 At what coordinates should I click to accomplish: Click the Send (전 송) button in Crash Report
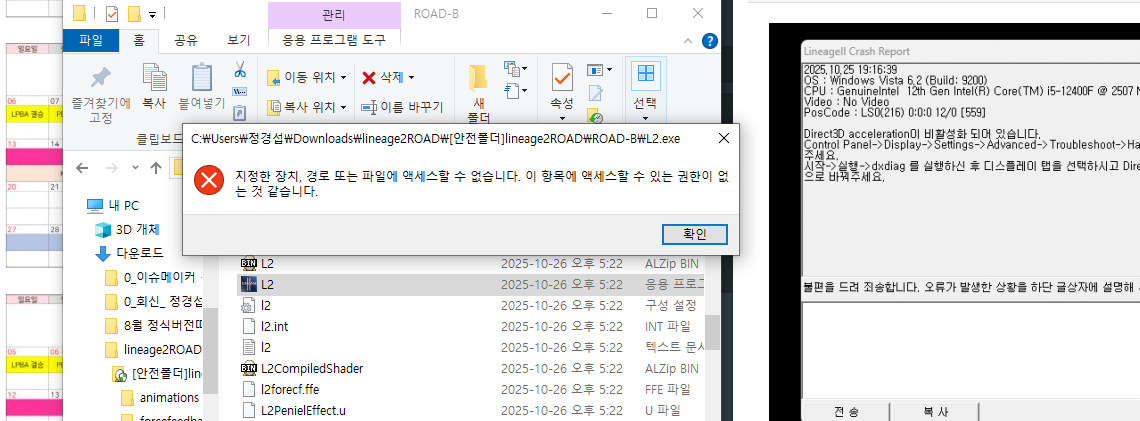(x=847, y=411)
